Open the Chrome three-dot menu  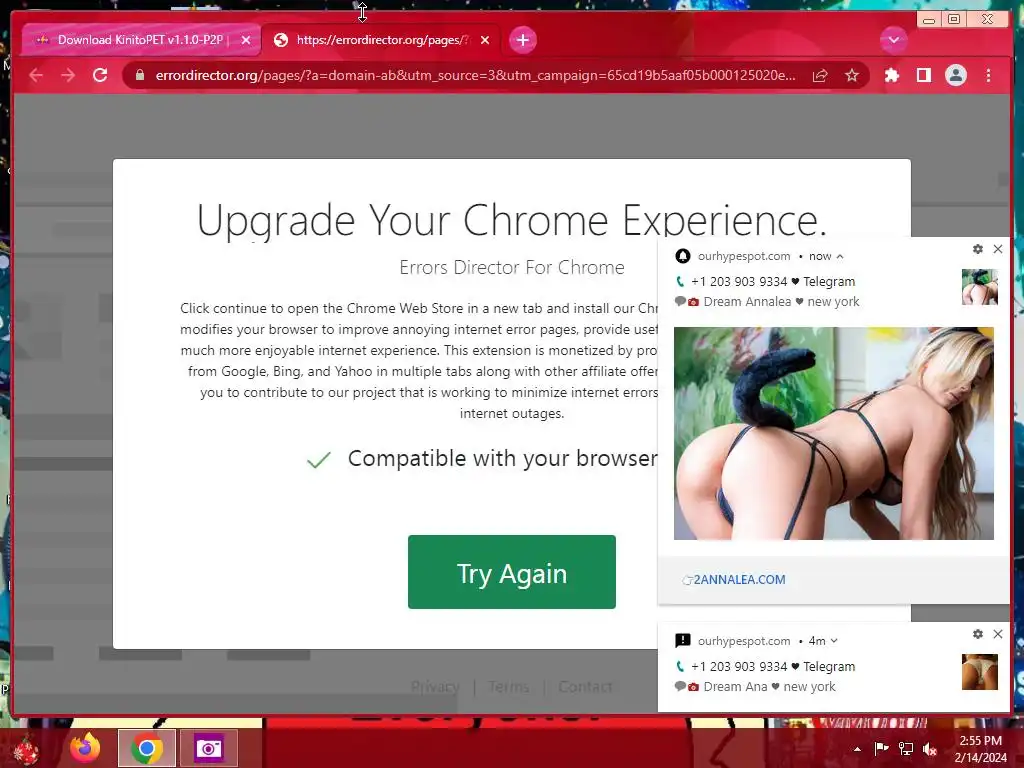[x=989, y=76]
